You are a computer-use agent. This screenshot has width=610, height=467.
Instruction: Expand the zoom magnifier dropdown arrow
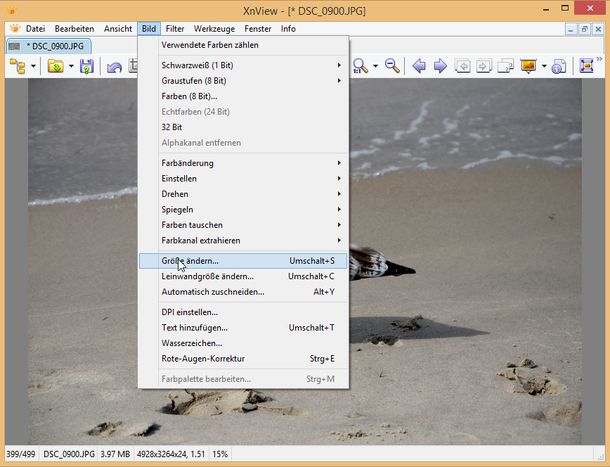coord(376,66)
